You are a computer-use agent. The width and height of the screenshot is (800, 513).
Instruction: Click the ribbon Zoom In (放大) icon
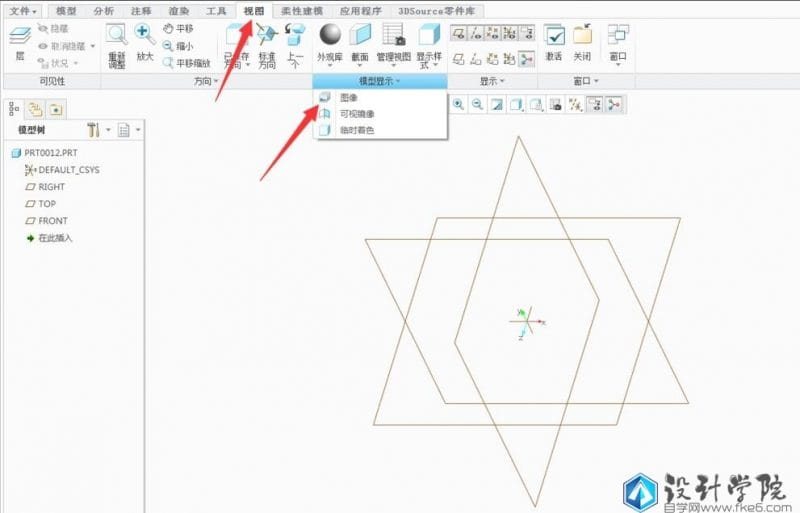pyautogui.click(x=145, y=35)
